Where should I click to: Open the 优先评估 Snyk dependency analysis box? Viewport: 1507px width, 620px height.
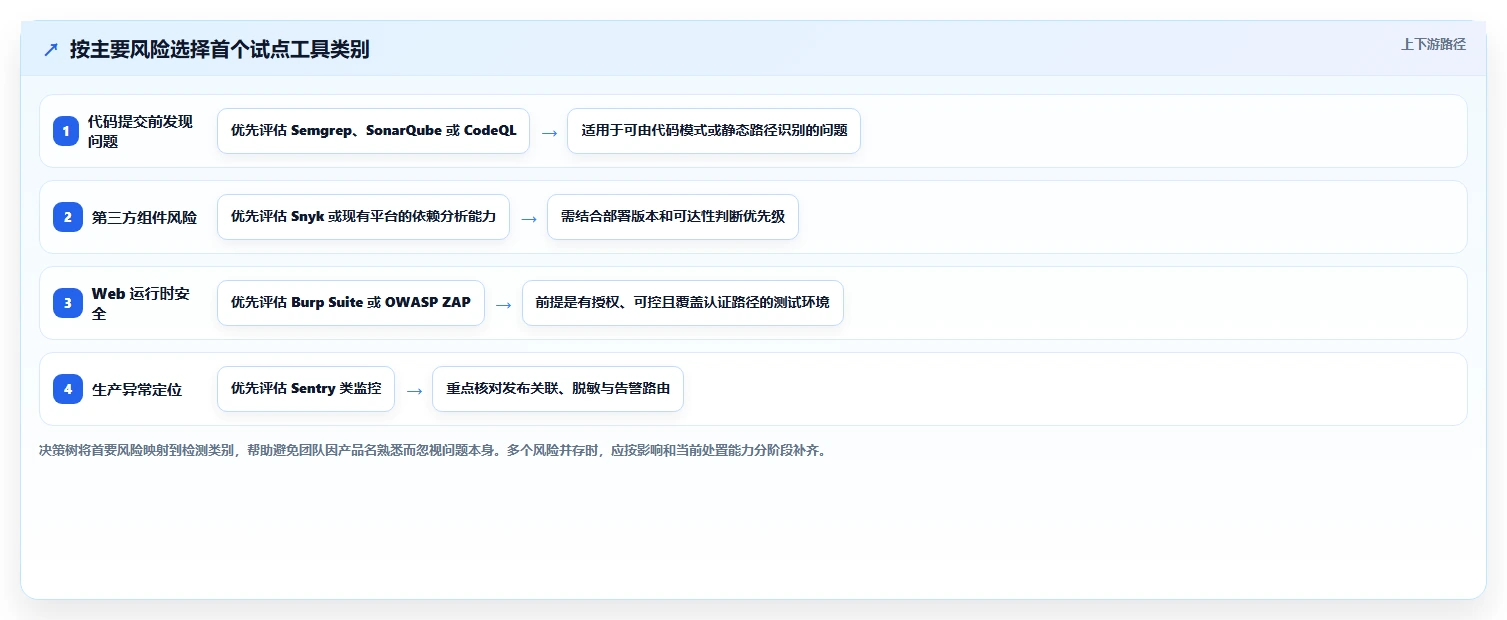click(x=363, y=217)
